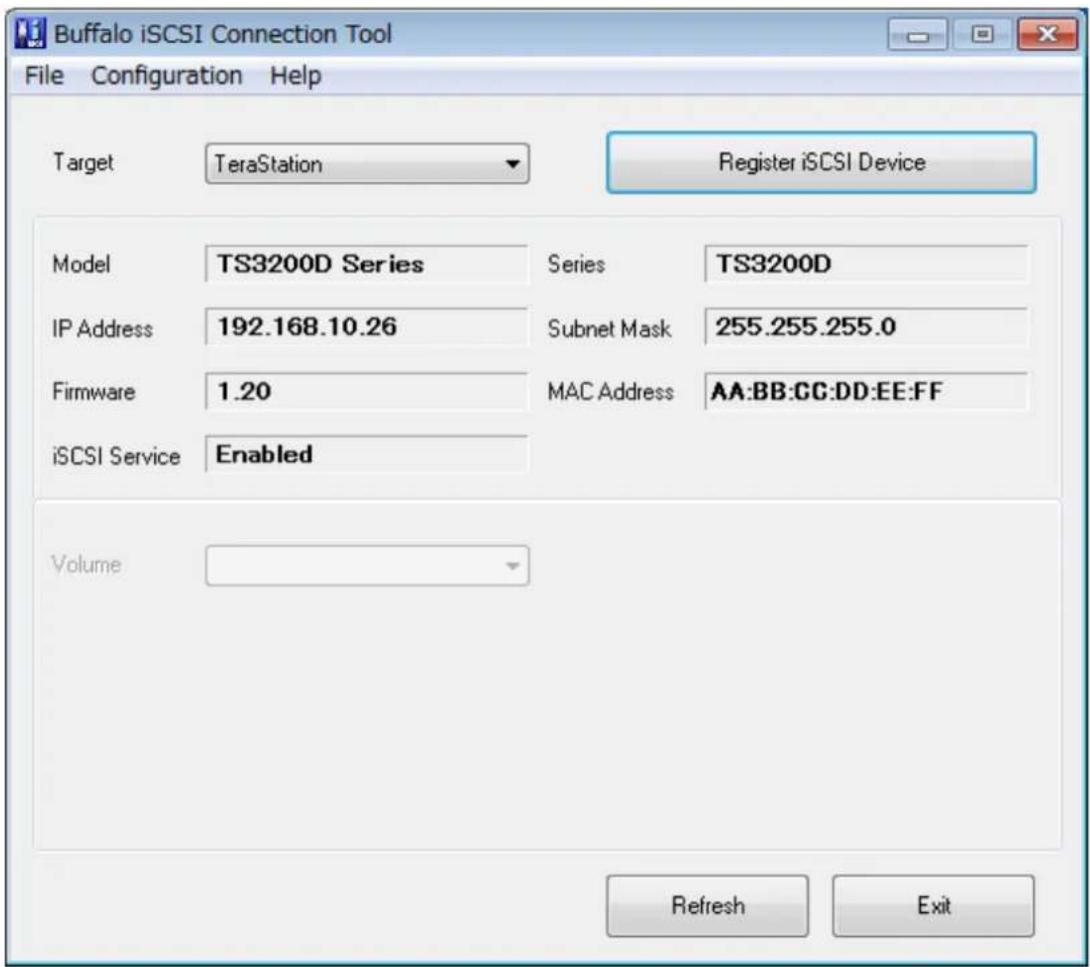Click the Volume label
The image size is (1090, 967).
click(86, 564)
